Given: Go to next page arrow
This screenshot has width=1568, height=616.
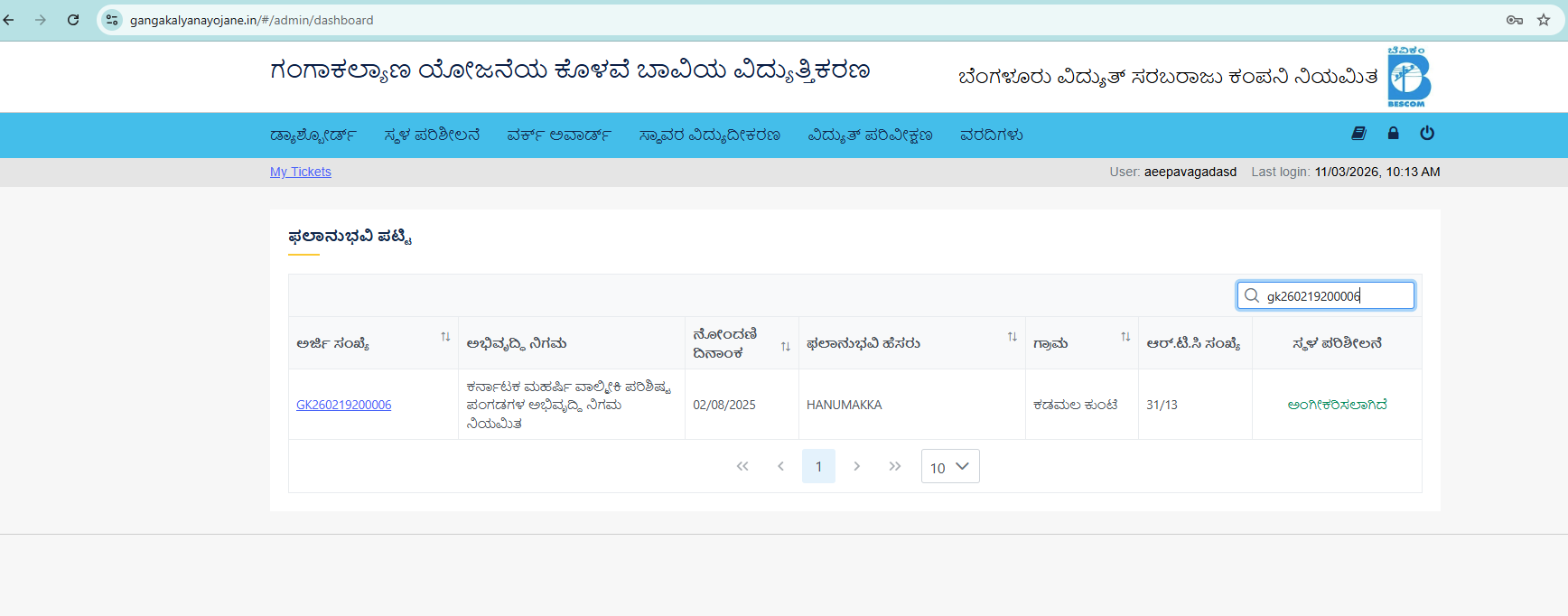Looking at the screenshot, I should click(x=856, y=466).
